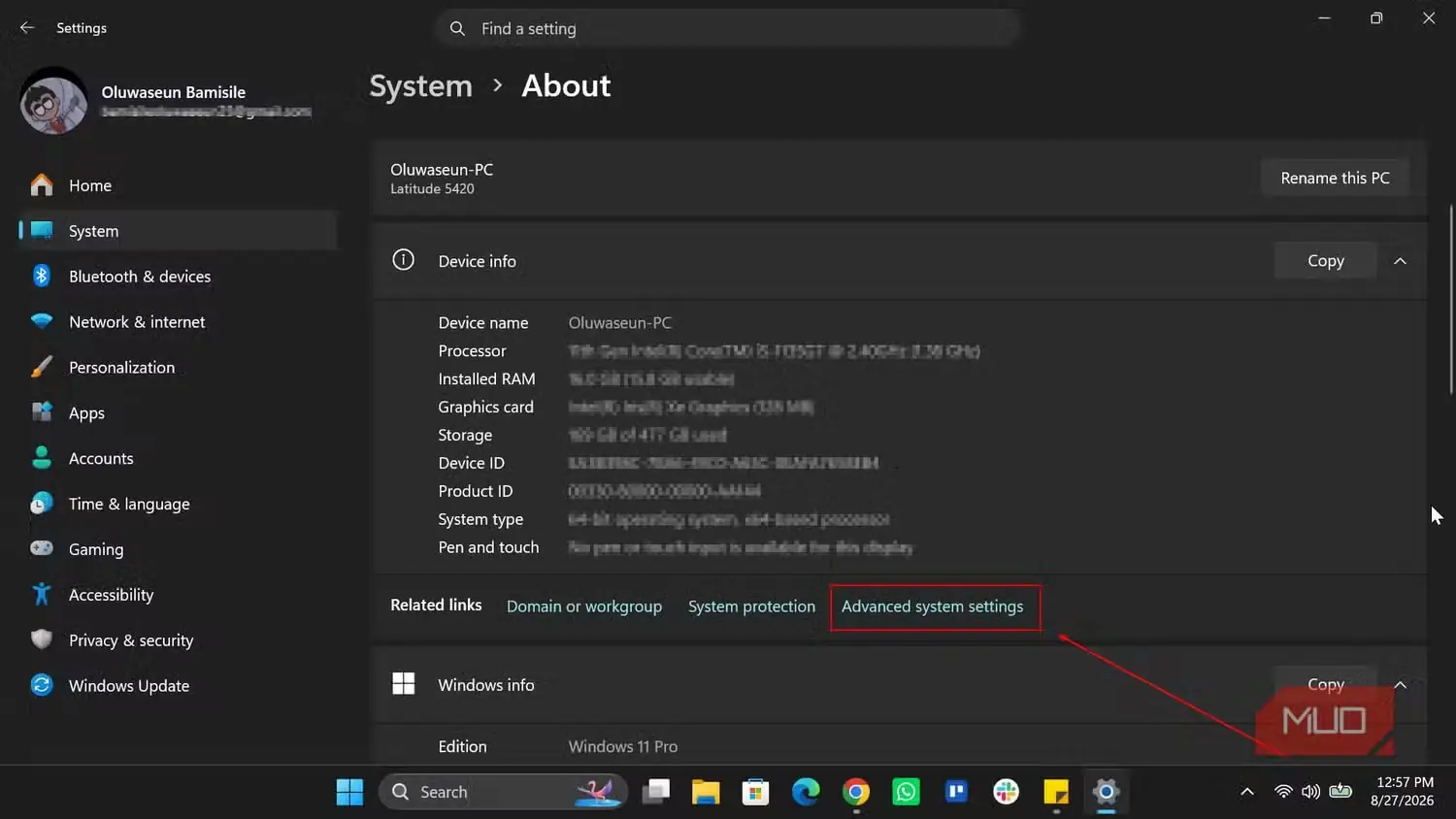Open Time & language settings

click(177, 504)
